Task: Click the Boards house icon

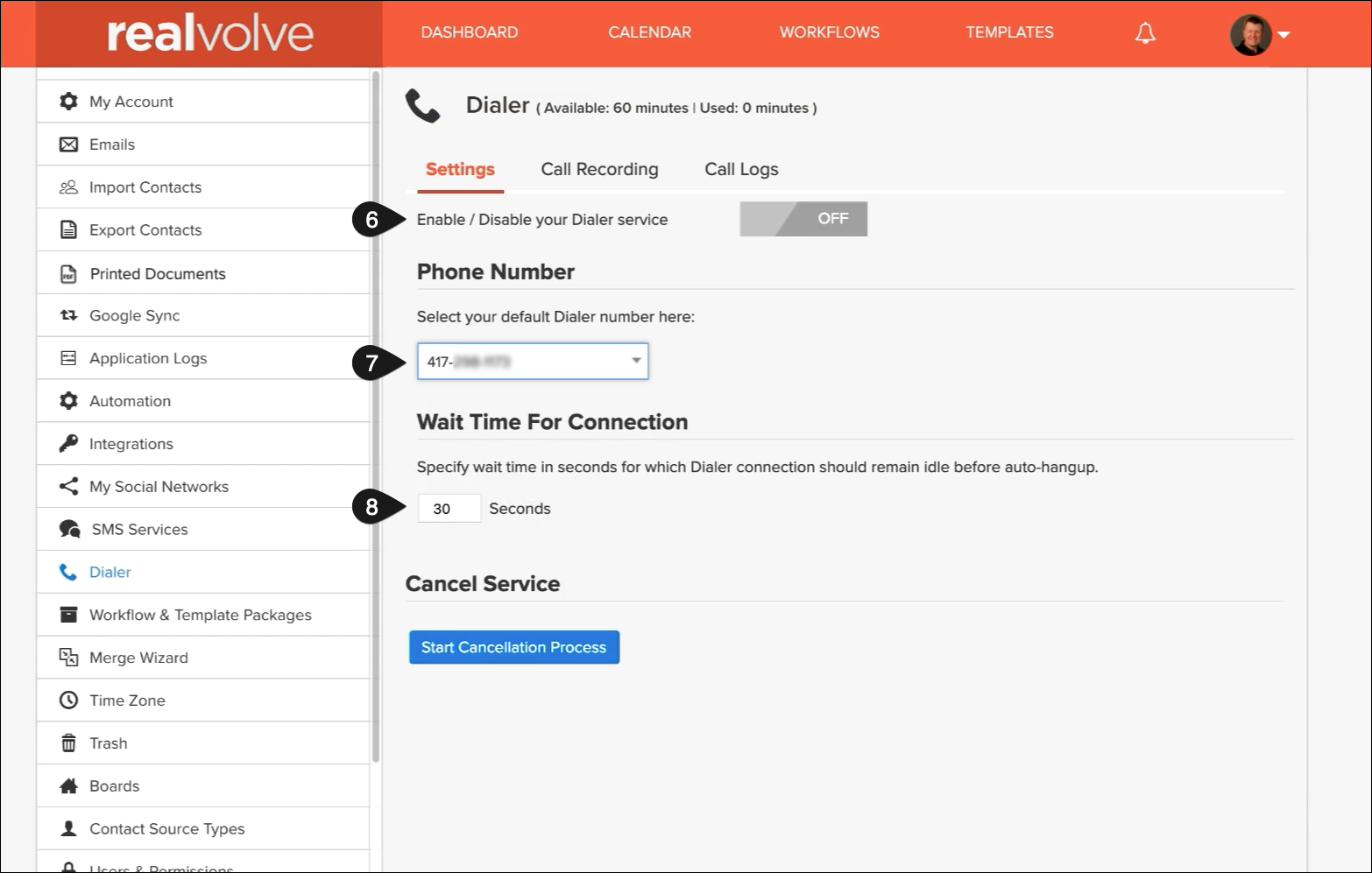Action: coord(68,786)
